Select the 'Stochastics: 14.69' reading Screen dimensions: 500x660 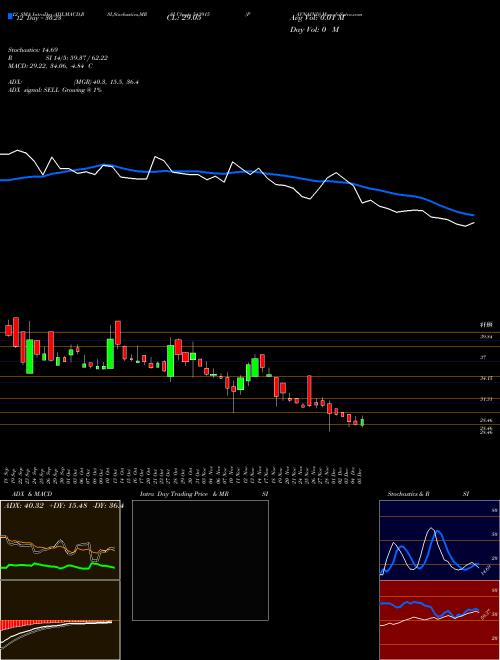[x=32, y=50]
